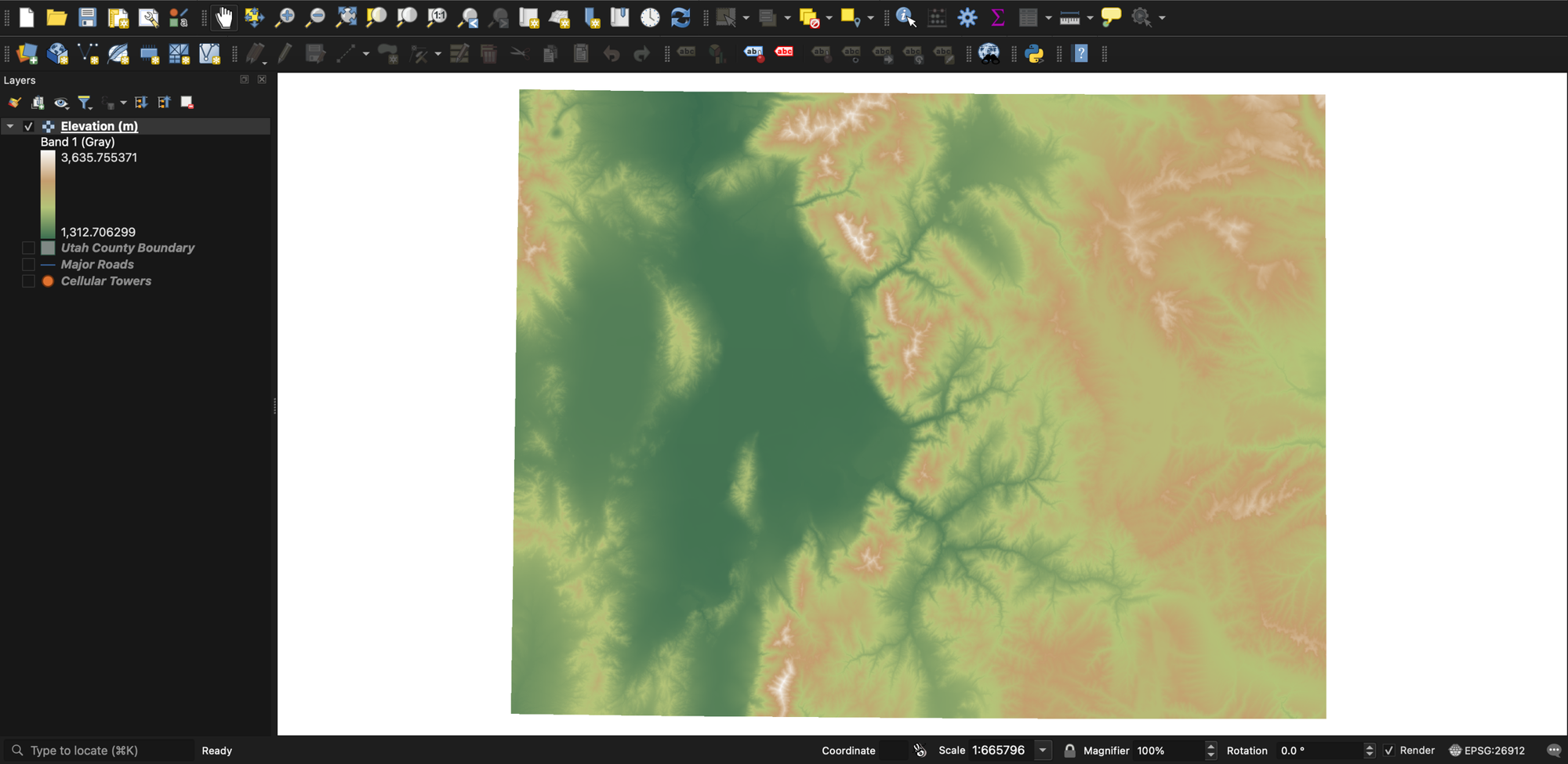Select the Pan Map hand tool
Viewport: 1568px width, 764px height.
[224, 17]
